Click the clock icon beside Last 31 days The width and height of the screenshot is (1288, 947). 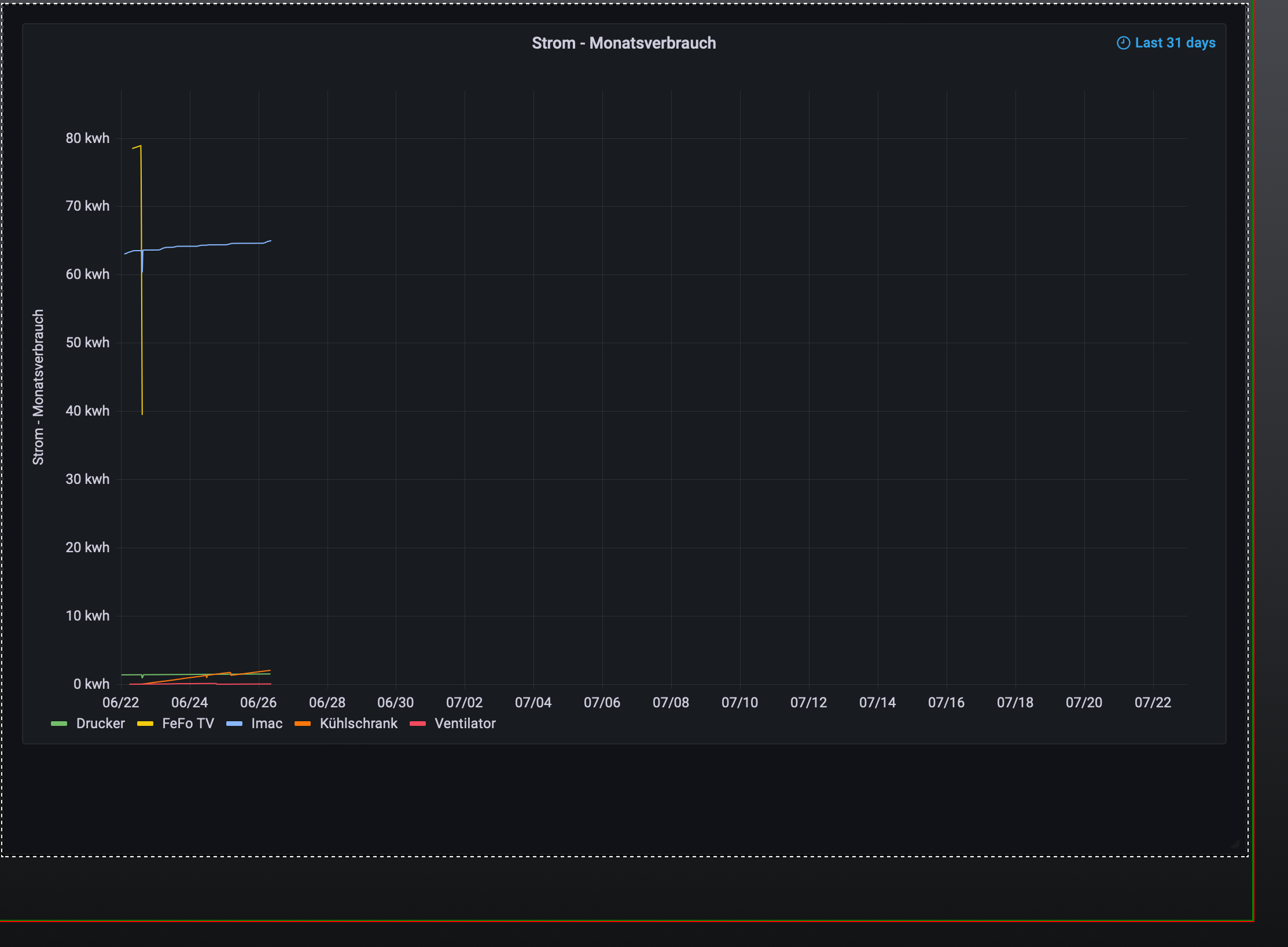[1123, 43]
